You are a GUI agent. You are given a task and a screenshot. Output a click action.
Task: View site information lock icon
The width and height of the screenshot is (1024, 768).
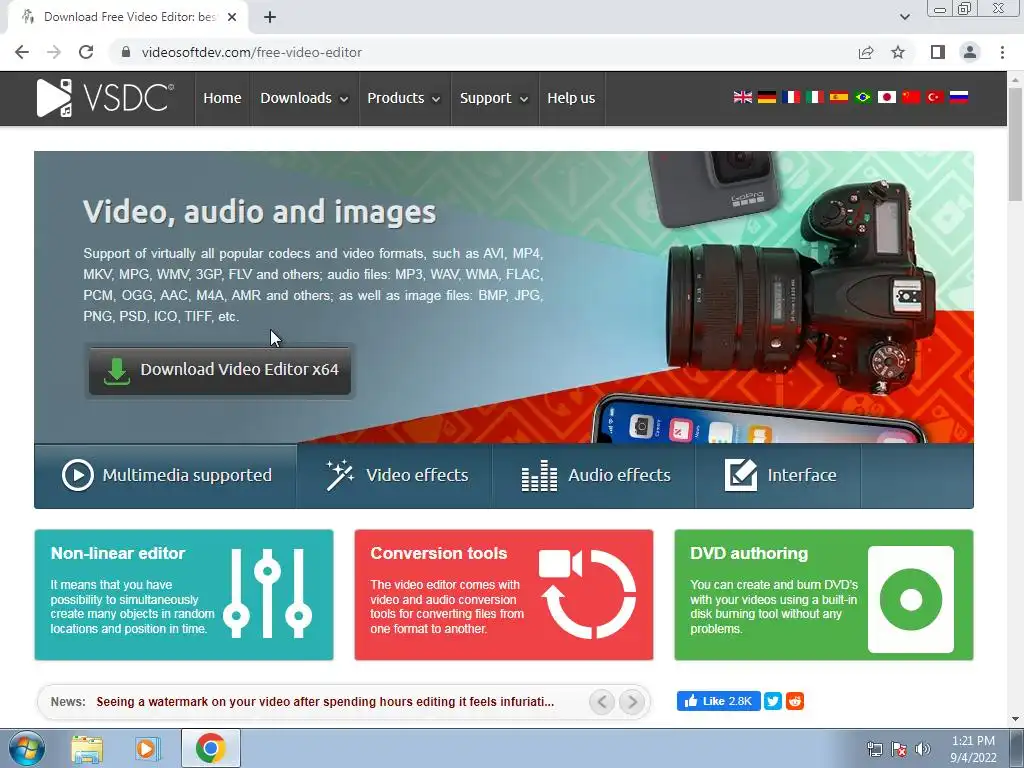coord(125,52)
